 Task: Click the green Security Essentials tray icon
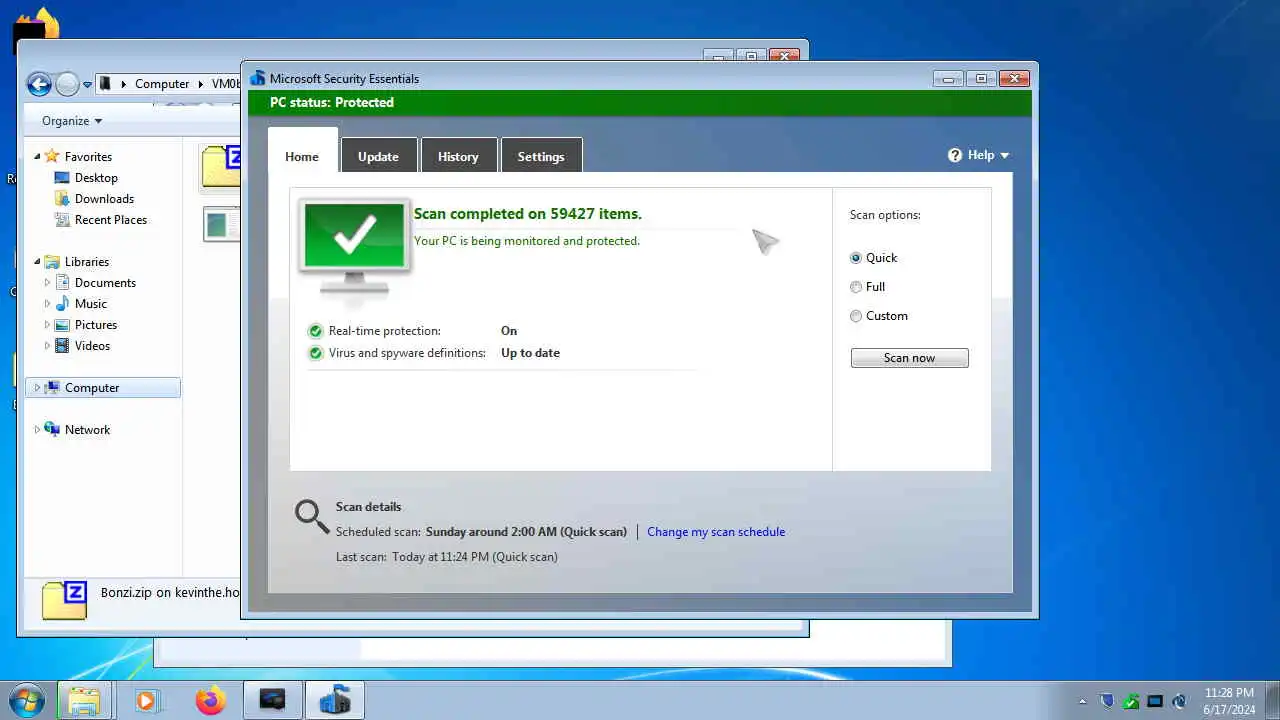(1131, 701)
